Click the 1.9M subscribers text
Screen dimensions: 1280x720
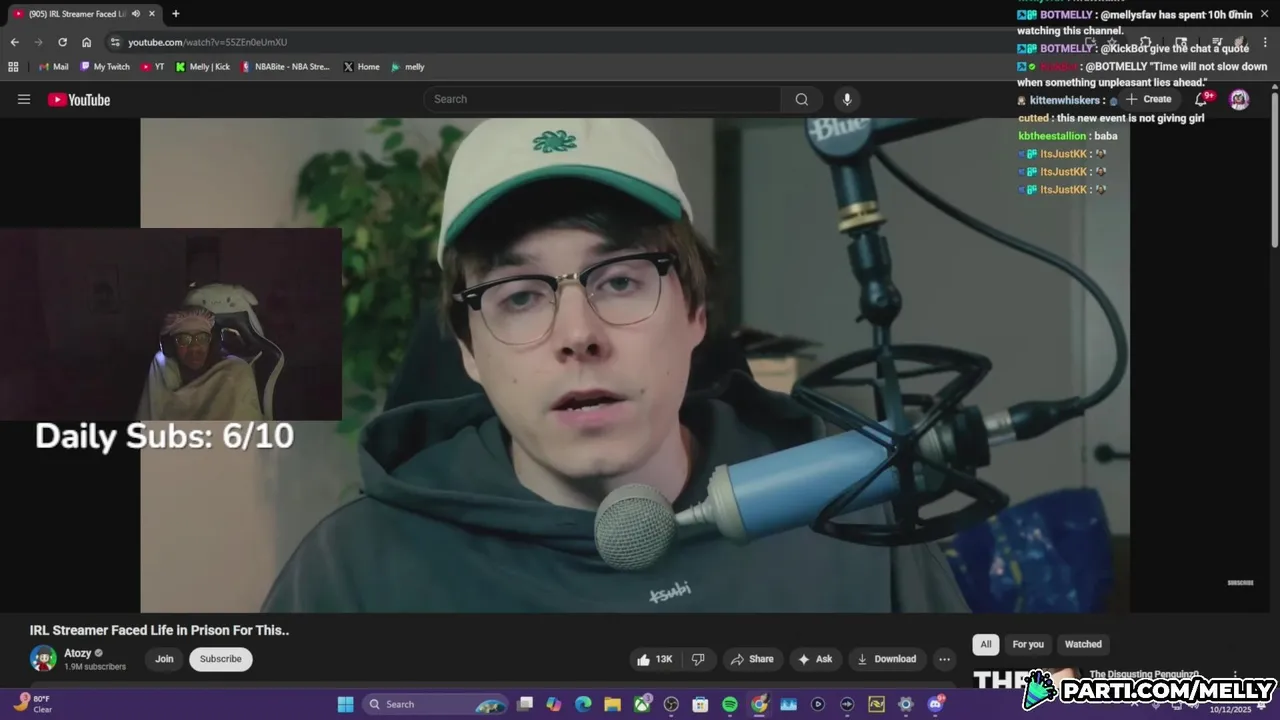[x=95, y=666]
